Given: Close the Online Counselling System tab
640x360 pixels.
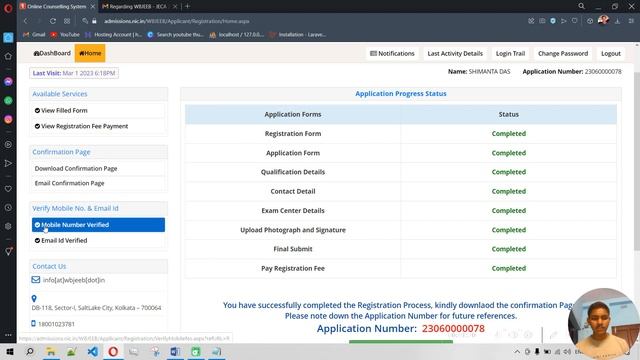Looking at the screenshot, I should coord(93,7).
